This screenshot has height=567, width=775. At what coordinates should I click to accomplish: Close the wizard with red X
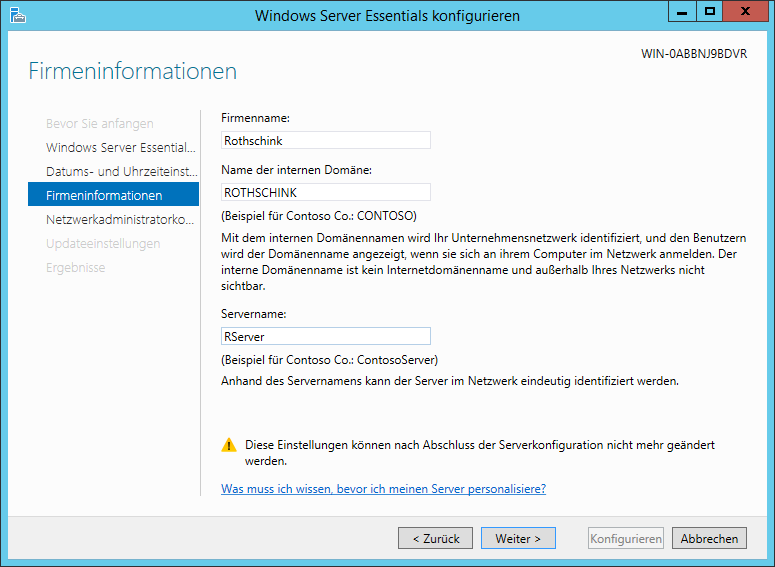pyautogui.click(x=745, y=12)
